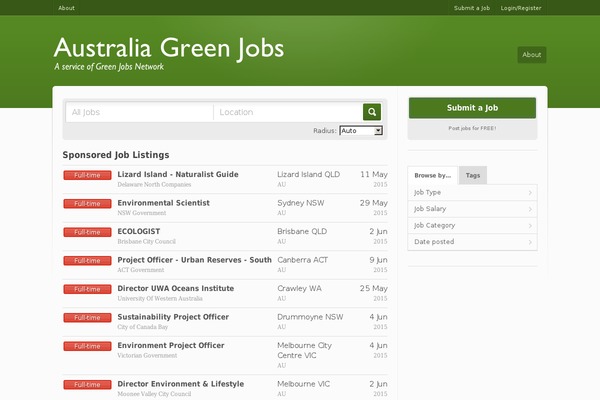Viewport: 600px width, 400px height.
Task: Click the Drummoyne NSW location text
Action: pos(310,317)
